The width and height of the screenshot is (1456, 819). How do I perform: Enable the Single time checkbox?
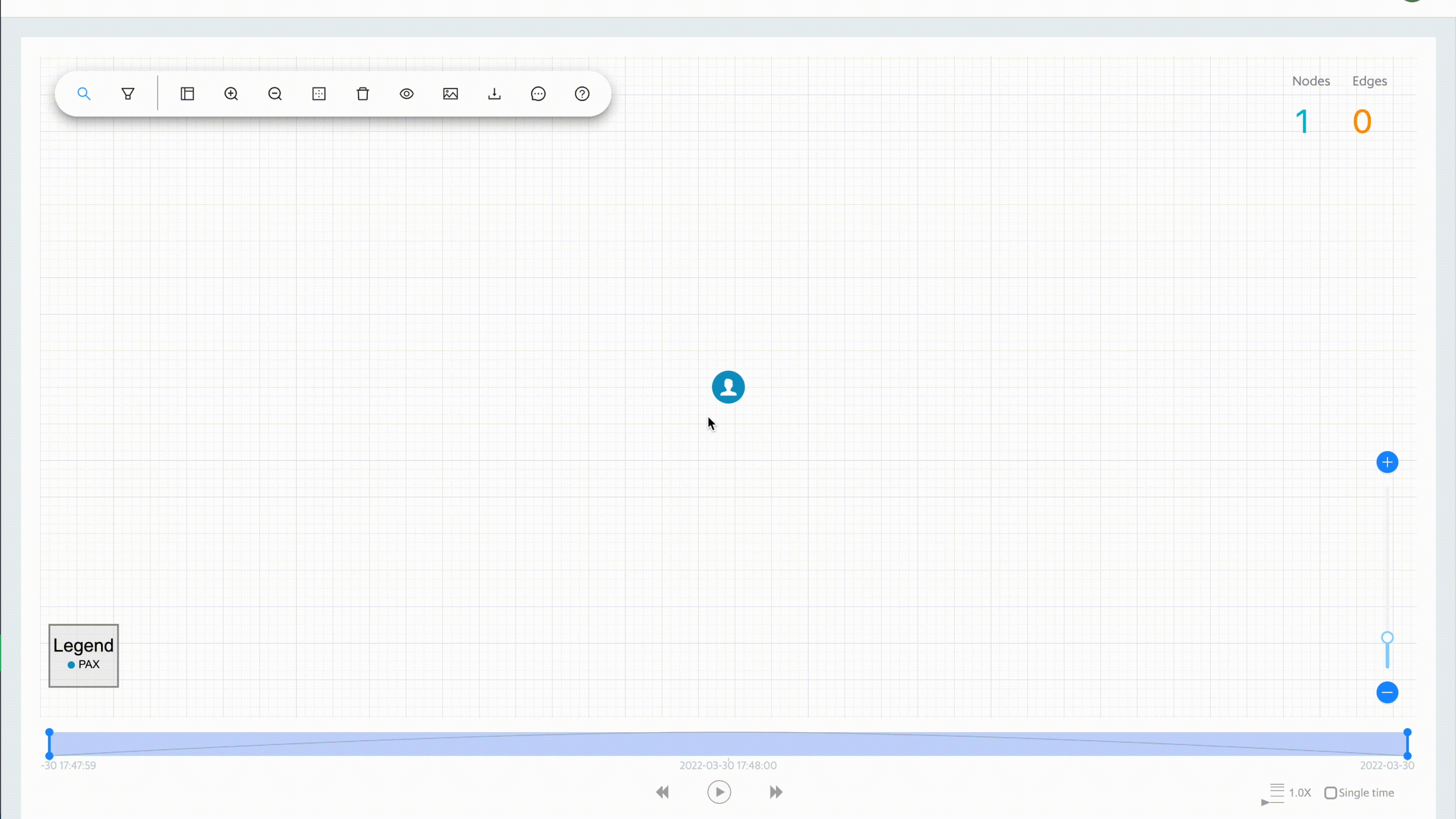click(x=1330, y=793)
